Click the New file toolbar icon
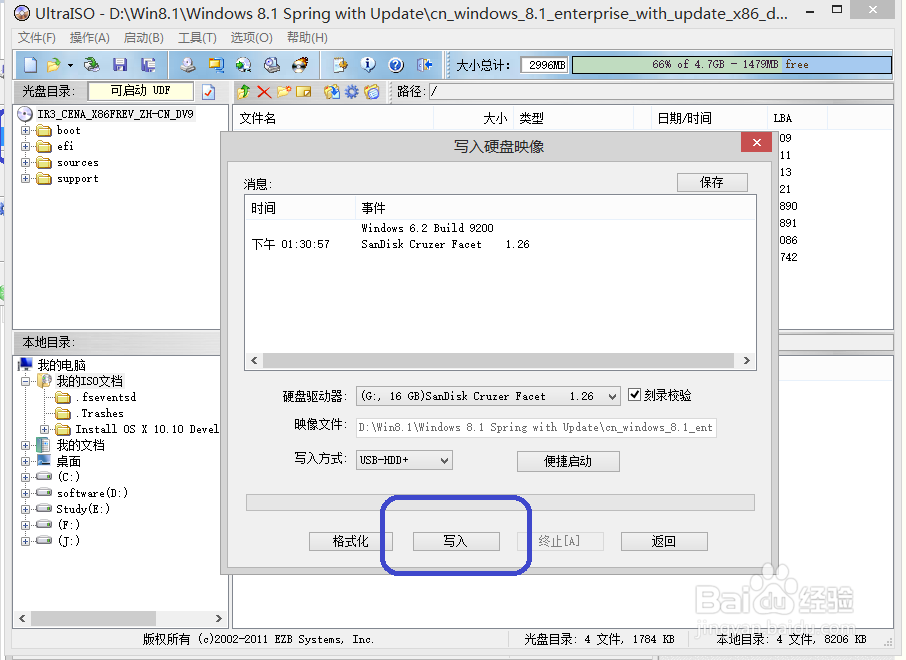Viewport: 906px width, 660px height. click(30, 65)
